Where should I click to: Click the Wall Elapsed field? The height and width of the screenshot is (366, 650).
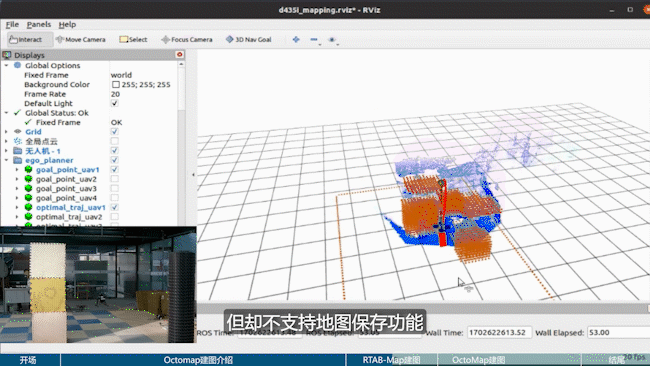[x=618, y=332]
